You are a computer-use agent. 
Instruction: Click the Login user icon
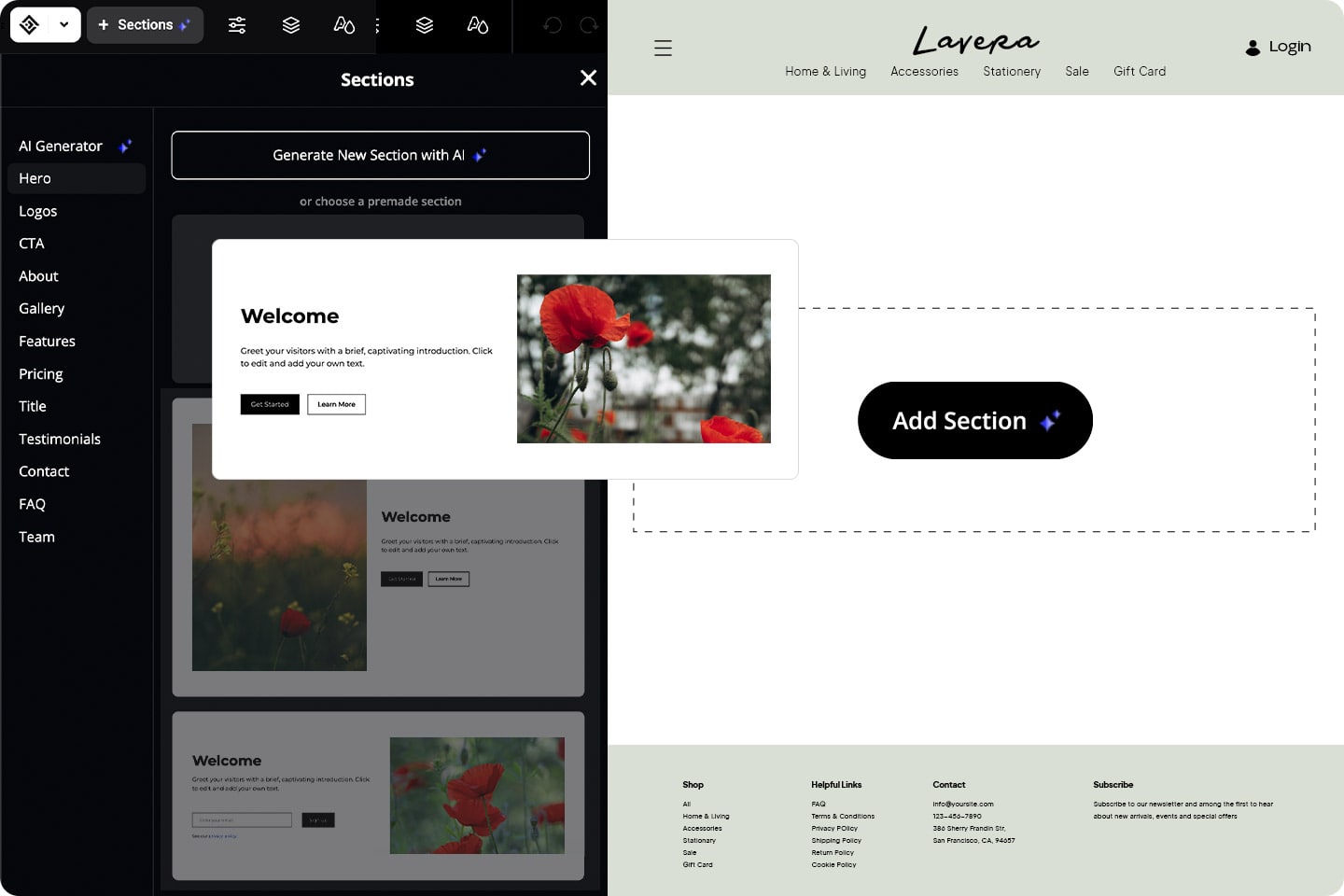[x=1253, y=48]
